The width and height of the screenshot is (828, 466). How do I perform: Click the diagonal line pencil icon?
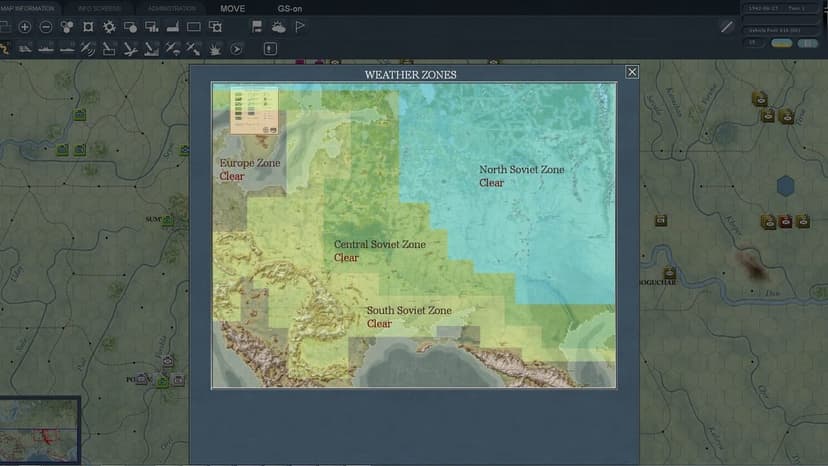coord(727,26)
